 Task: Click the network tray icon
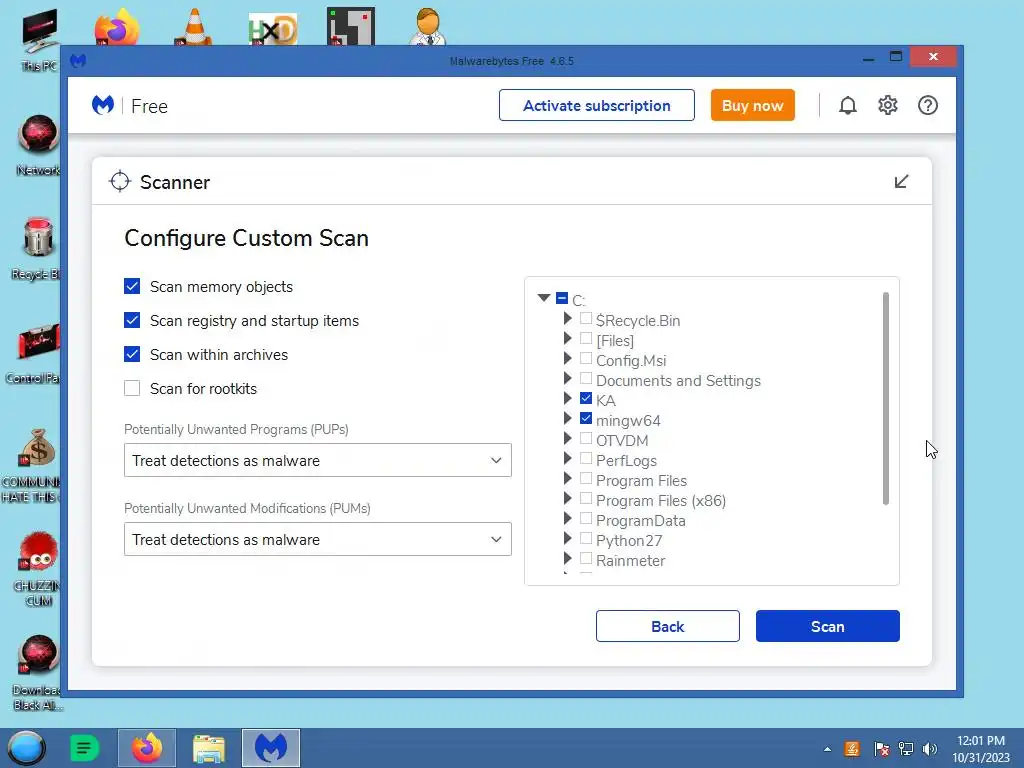(x=906, y=749)
